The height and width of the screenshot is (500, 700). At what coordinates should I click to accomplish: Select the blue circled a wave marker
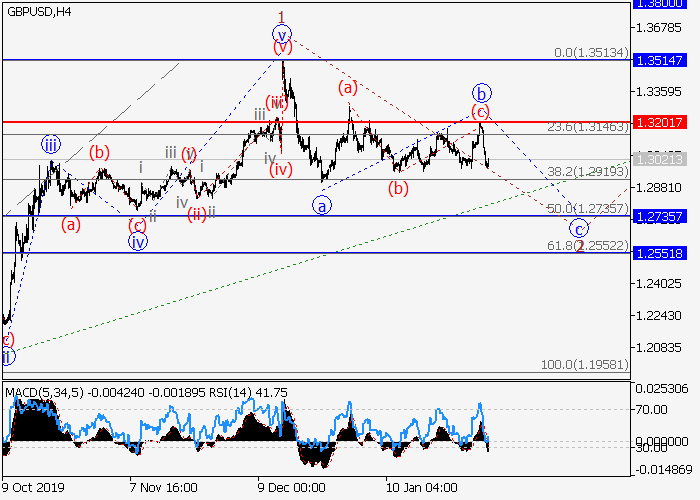pos(321,205)
